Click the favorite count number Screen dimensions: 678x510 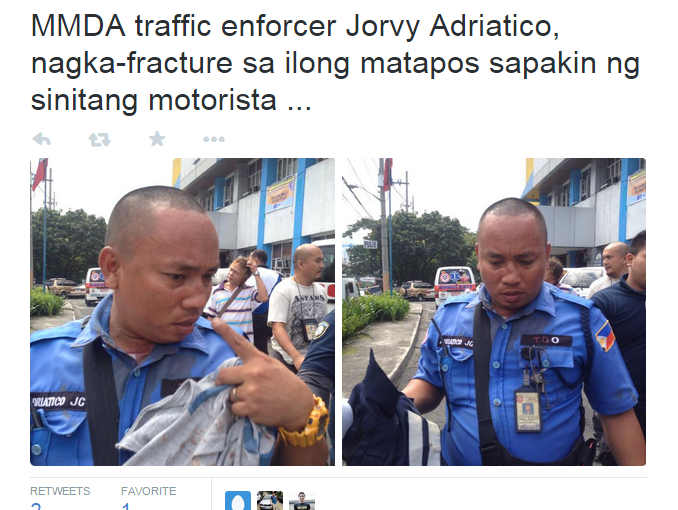click(x=126, y=506)
